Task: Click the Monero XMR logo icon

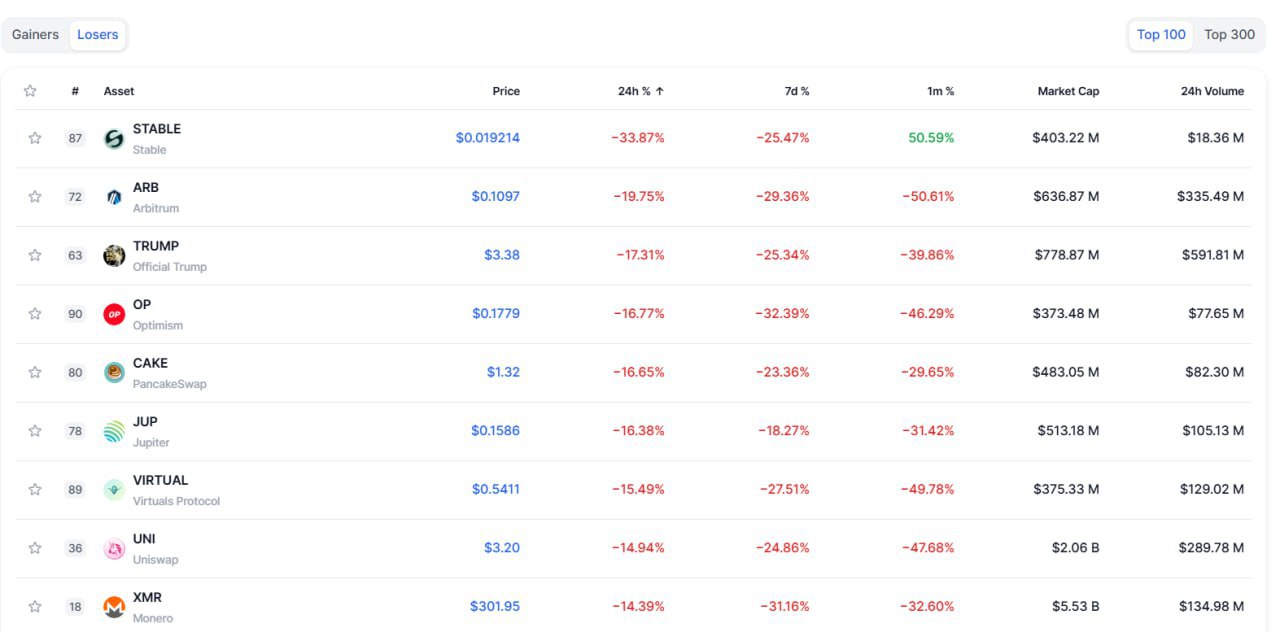Action: pyautogui.click(x=114, y=607)
